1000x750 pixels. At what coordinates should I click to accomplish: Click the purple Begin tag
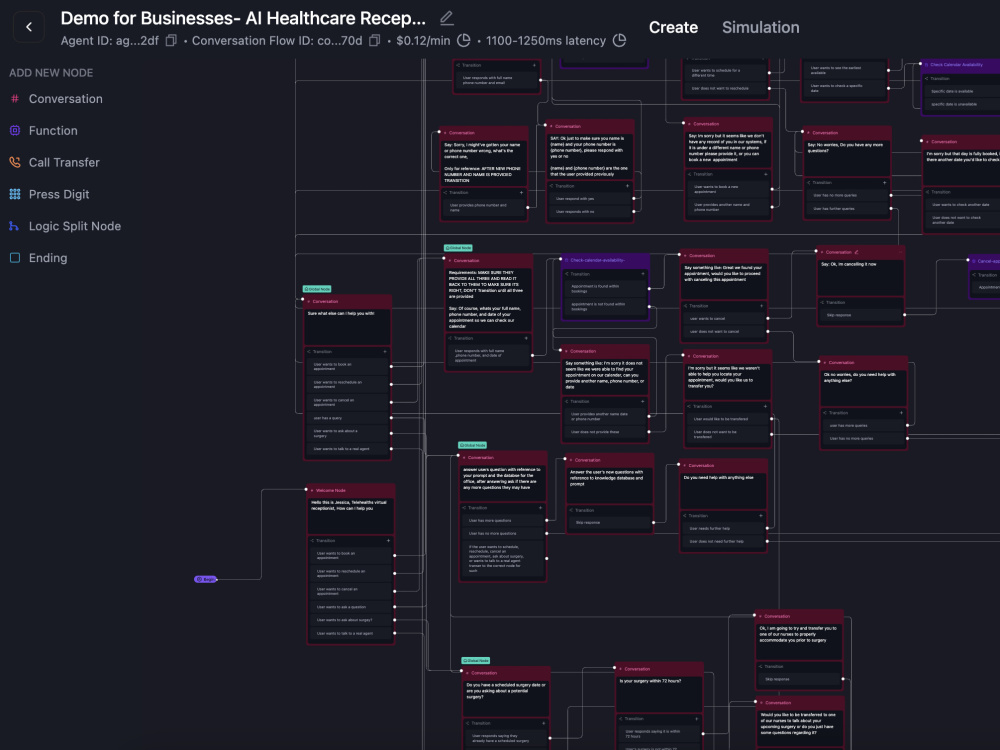205,579
